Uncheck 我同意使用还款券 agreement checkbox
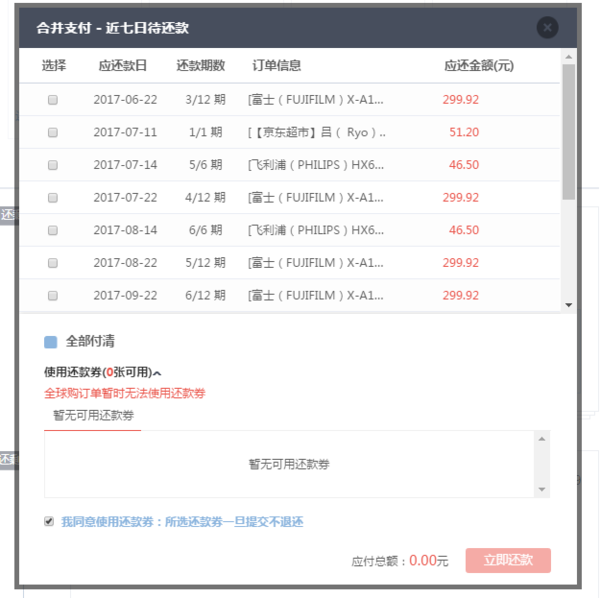The width and height of the screenshot is (600, 598). [49, 521]
